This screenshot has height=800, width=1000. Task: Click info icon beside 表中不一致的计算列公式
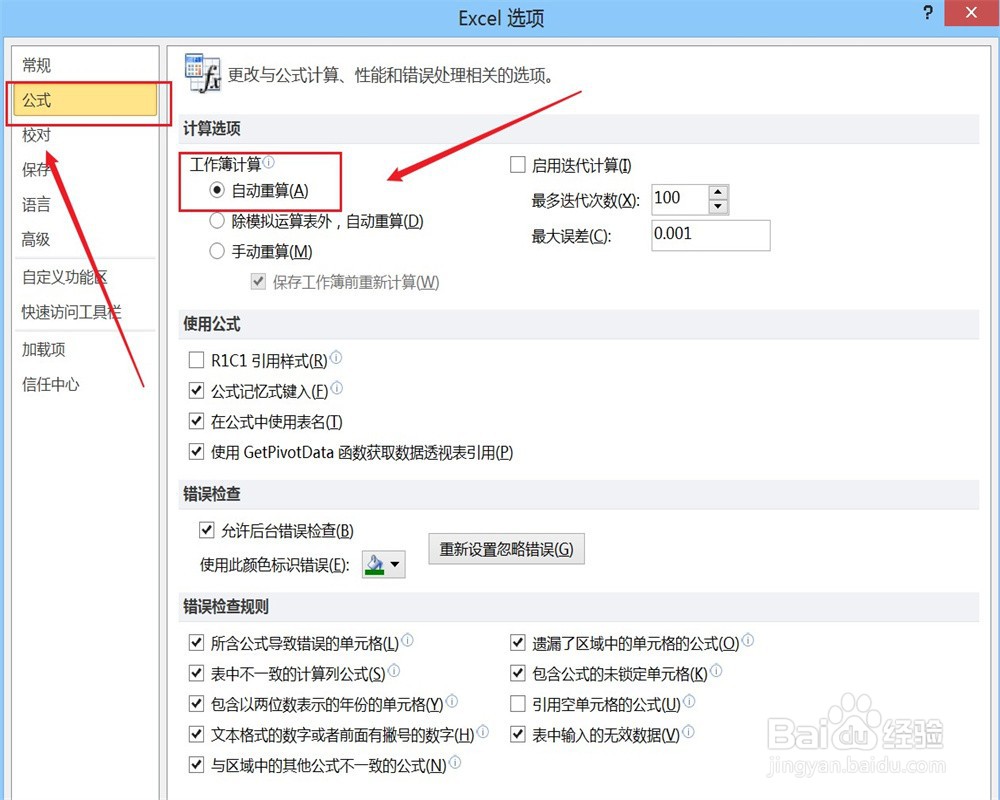click(x=393, y=670)
